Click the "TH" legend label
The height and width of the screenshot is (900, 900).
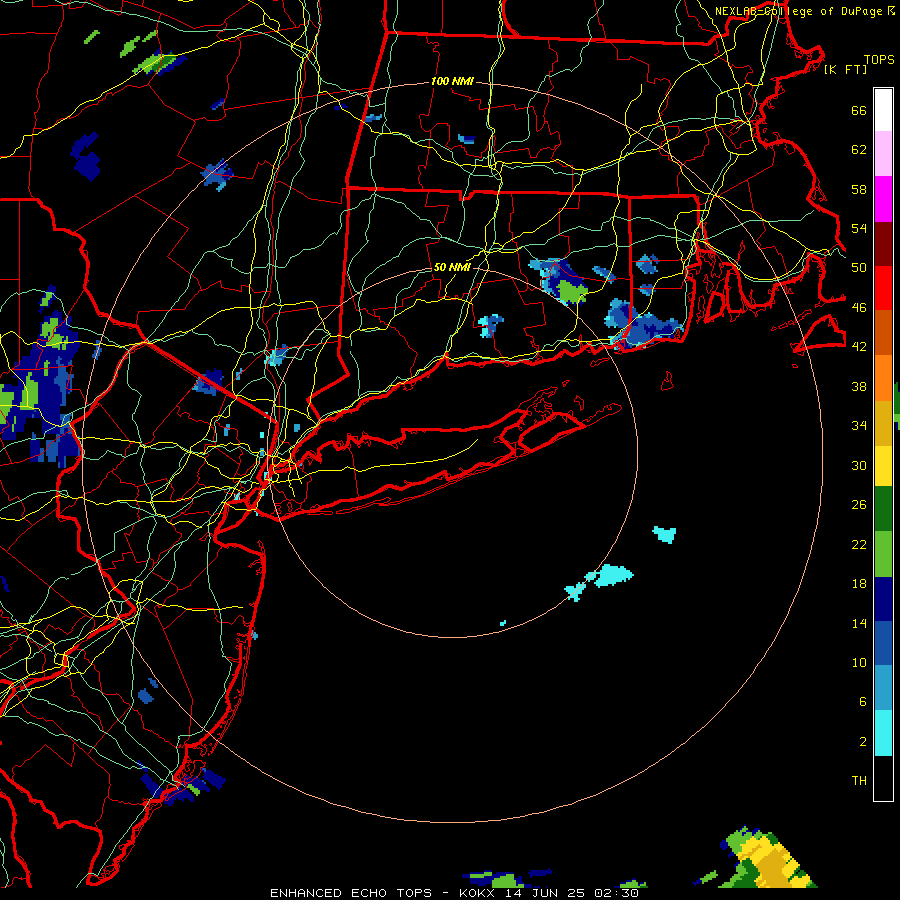pos(859,781)
